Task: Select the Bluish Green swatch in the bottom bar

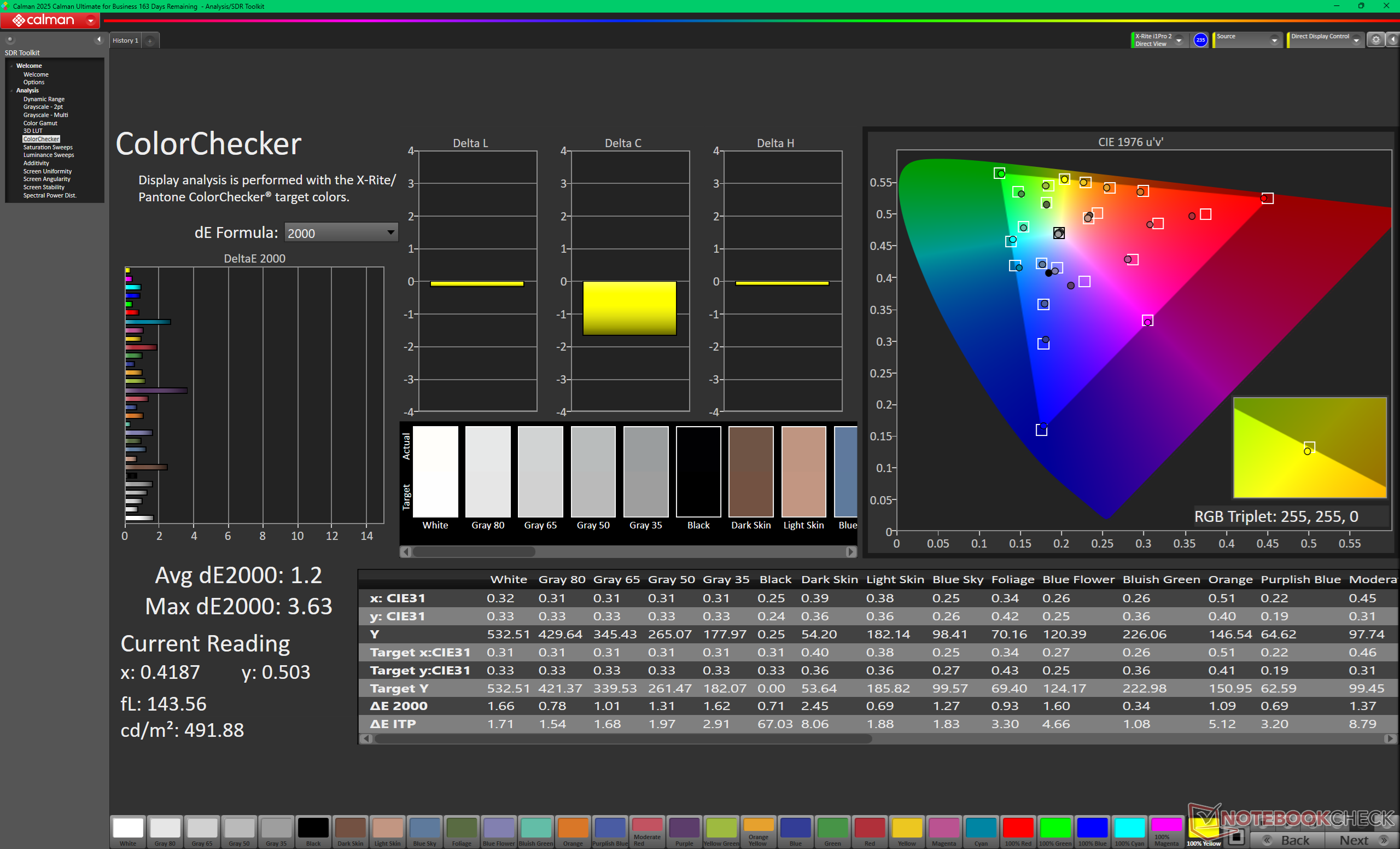Action: (x=536, y=832)
